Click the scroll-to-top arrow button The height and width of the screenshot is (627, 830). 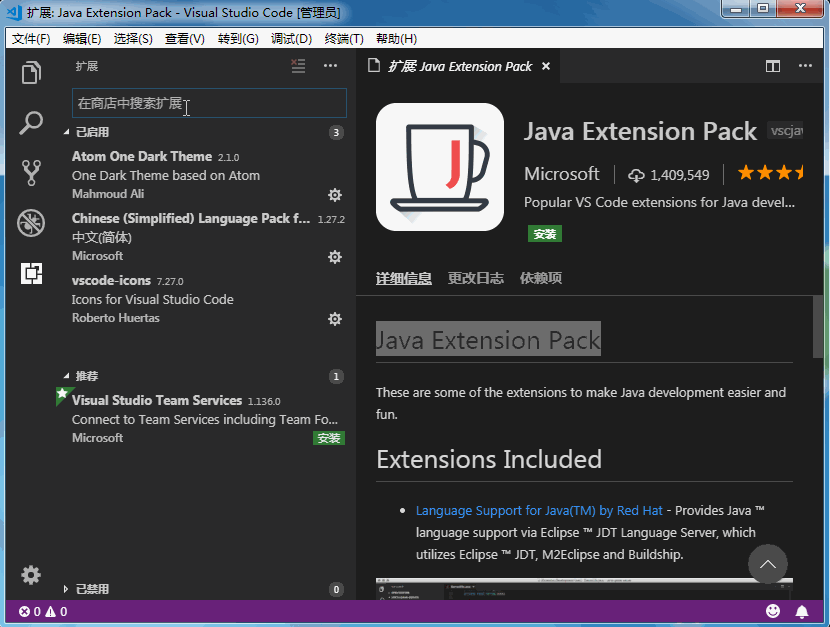pyautogui.click(x=768, y=564)
